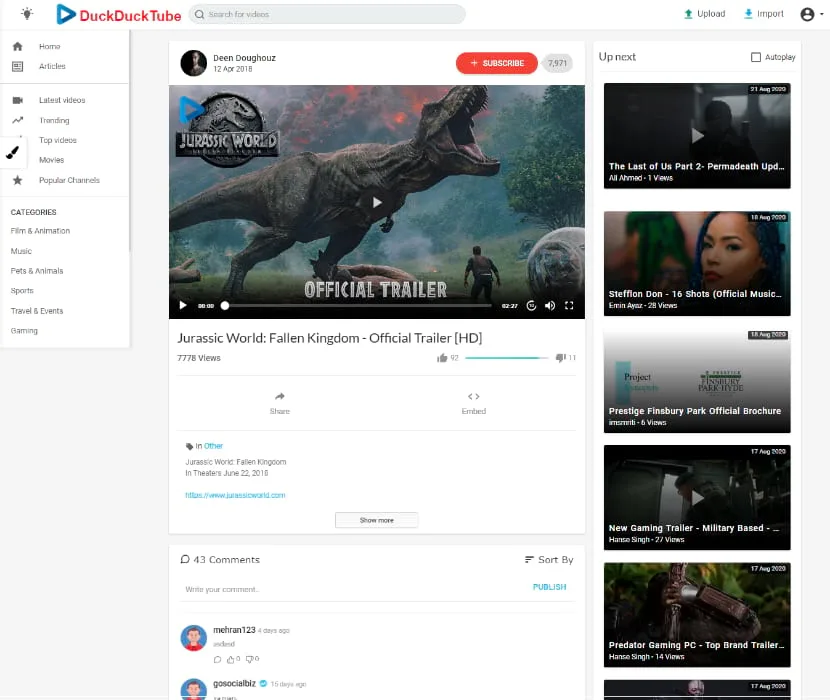830x700 pixels.
Task: Go to Home in sidebar
Action: [x=50, y=47]
